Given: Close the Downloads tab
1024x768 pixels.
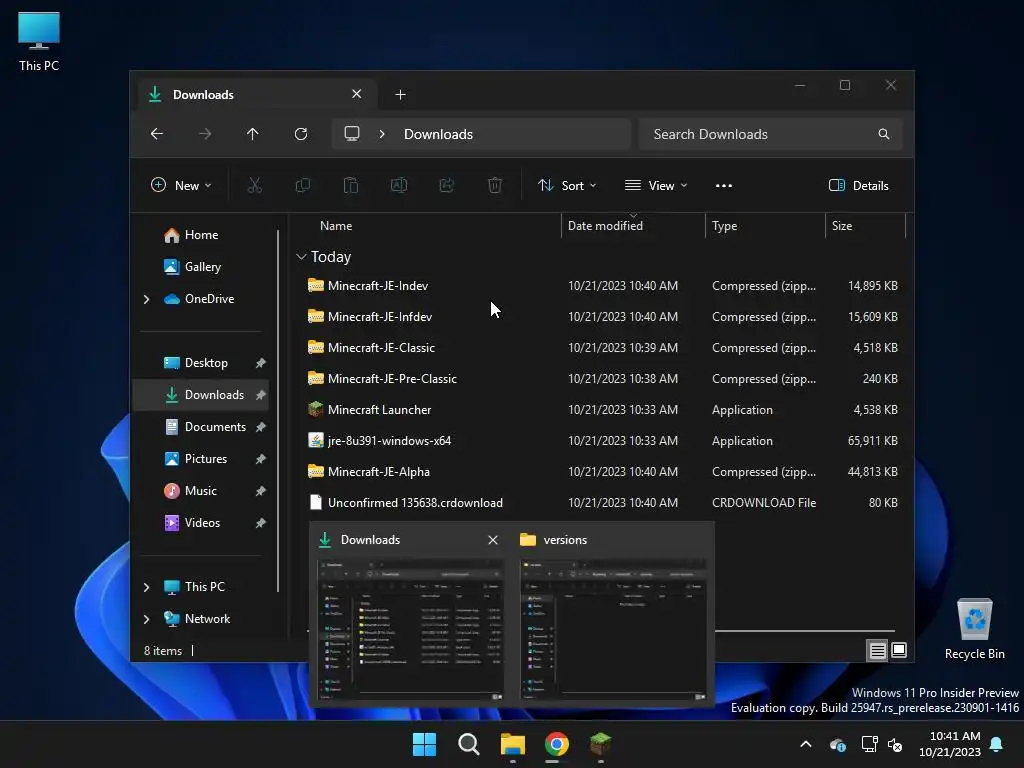Looking at the screenshot, I should [357, 94].
